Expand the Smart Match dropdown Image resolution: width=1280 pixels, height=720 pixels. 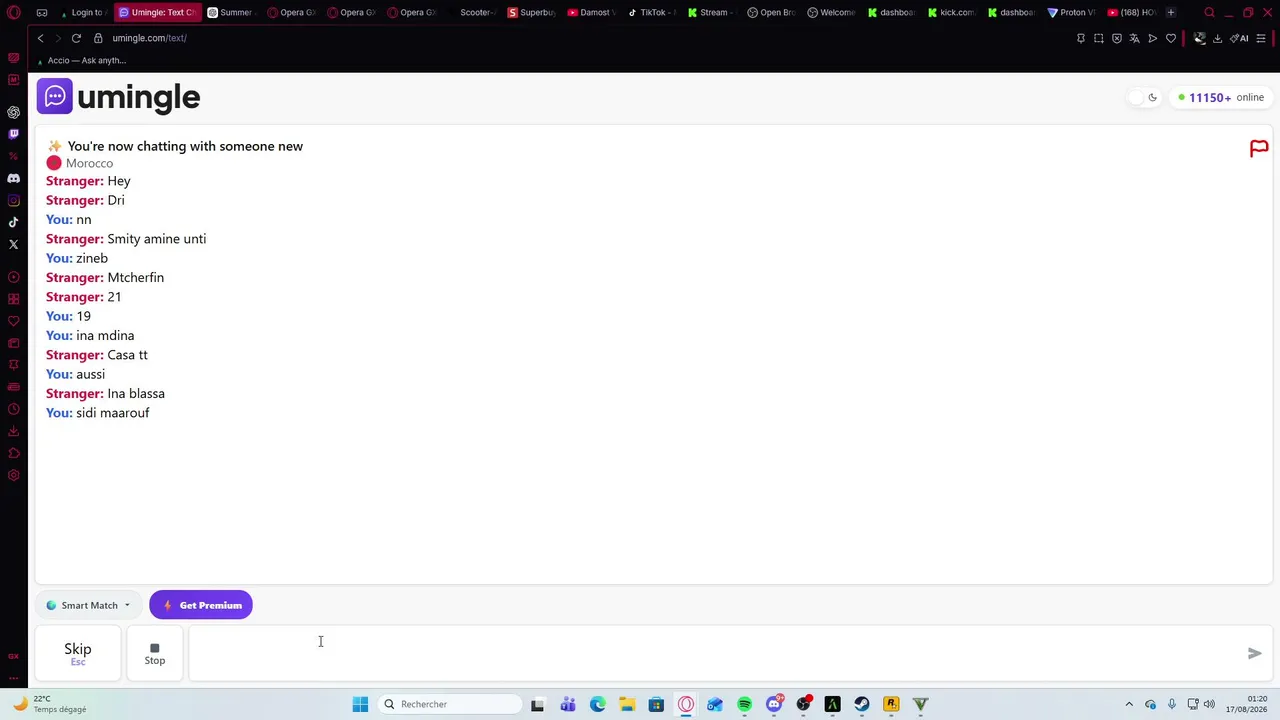(x=88, y=605)
